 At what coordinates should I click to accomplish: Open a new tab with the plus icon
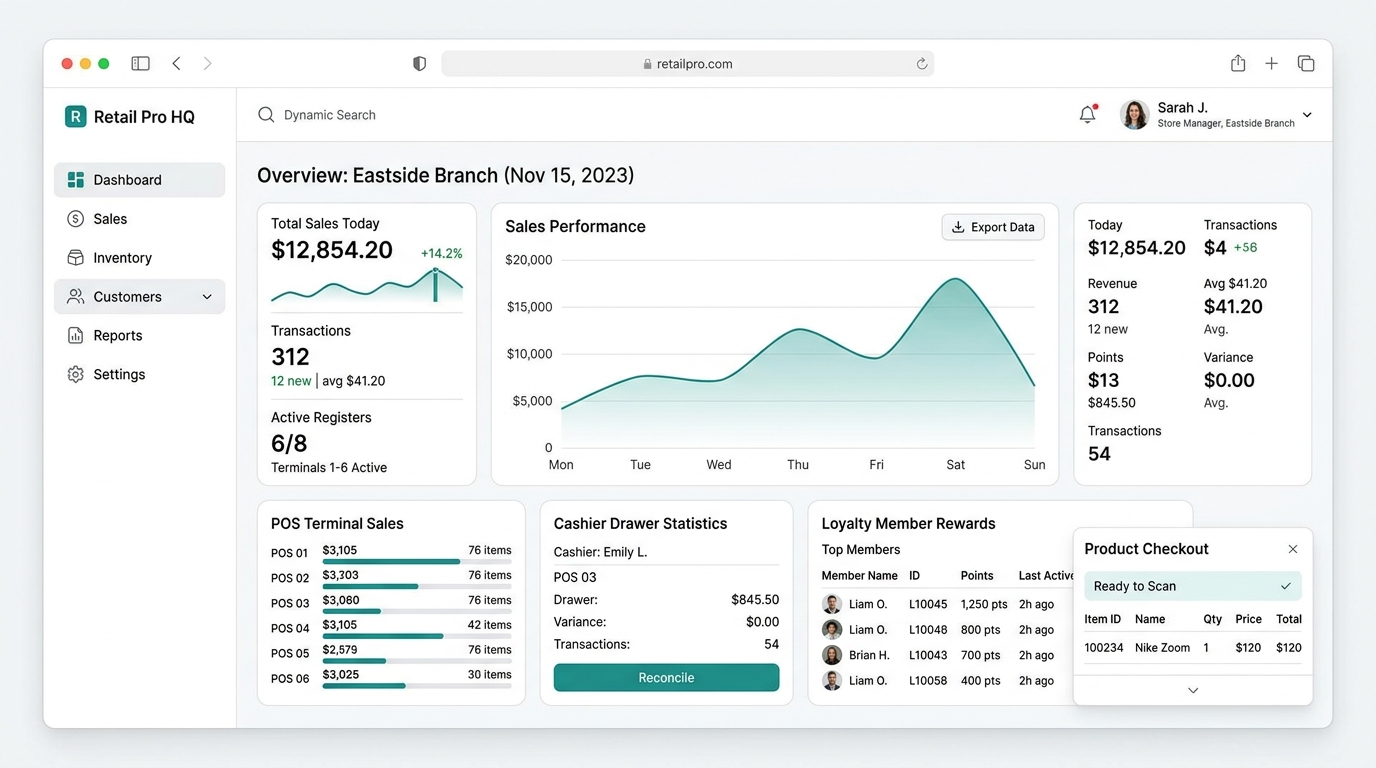tap(1271, 63)
